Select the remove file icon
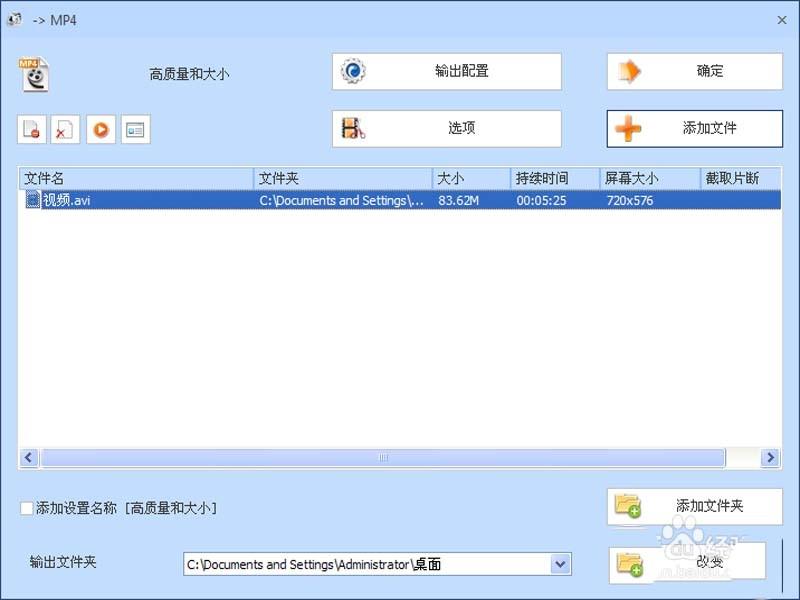This screenshot has height=600, width=800. coord(30,129)
